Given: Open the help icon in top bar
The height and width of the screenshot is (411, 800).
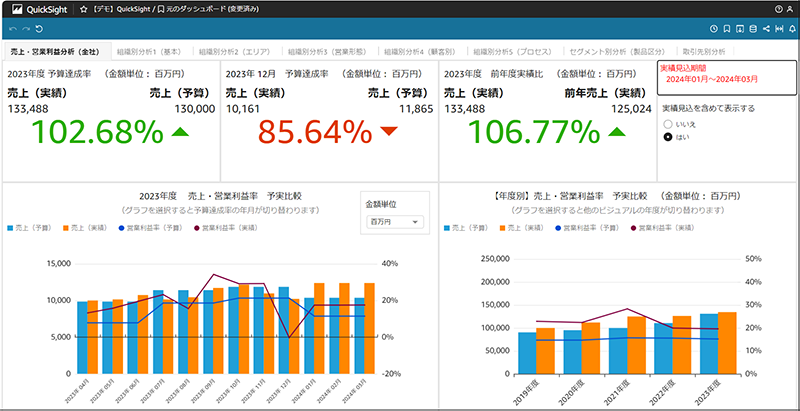Looking at the screenshot, I should click(777, 9).
